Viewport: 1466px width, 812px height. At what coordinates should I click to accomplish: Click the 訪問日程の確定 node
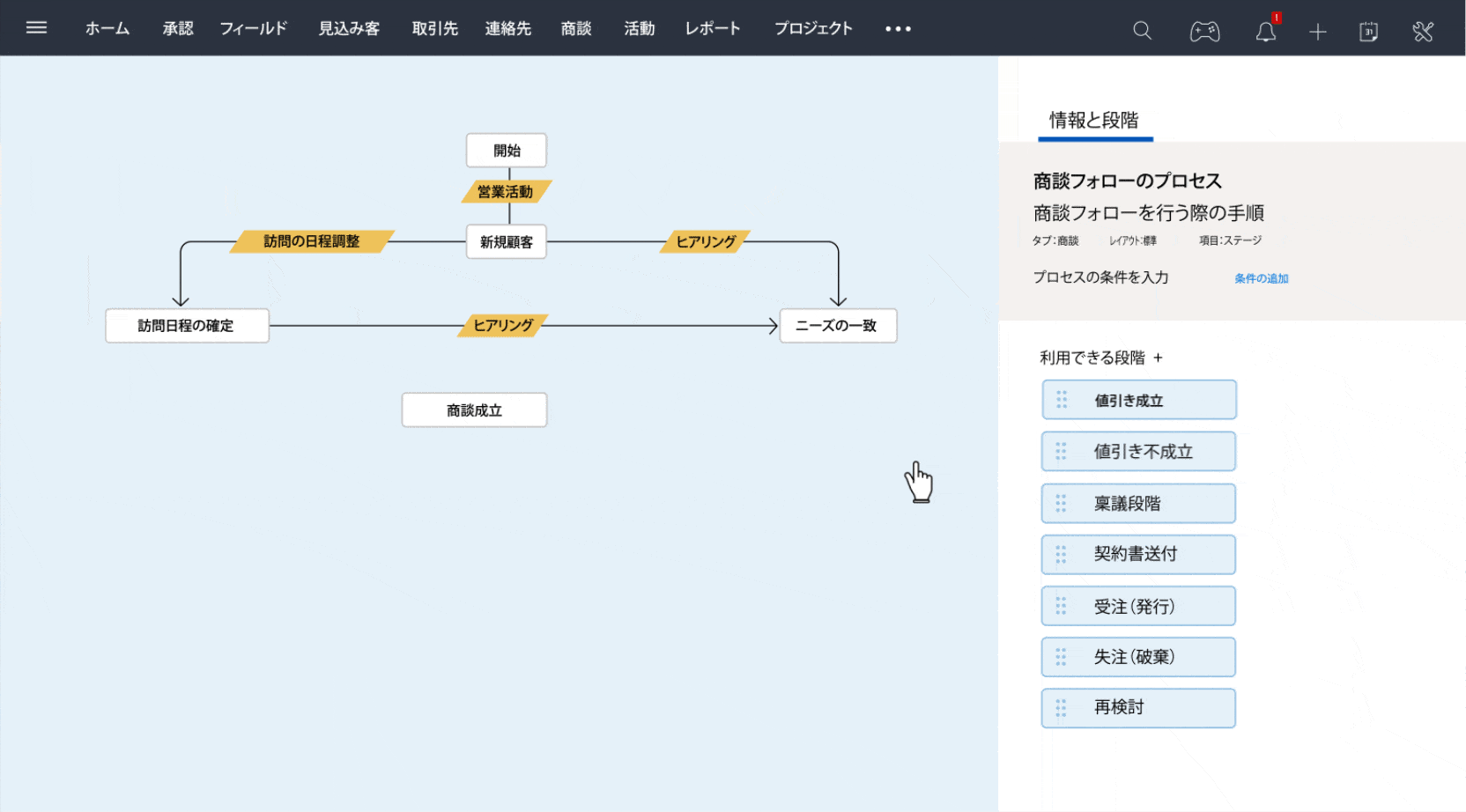187,326
